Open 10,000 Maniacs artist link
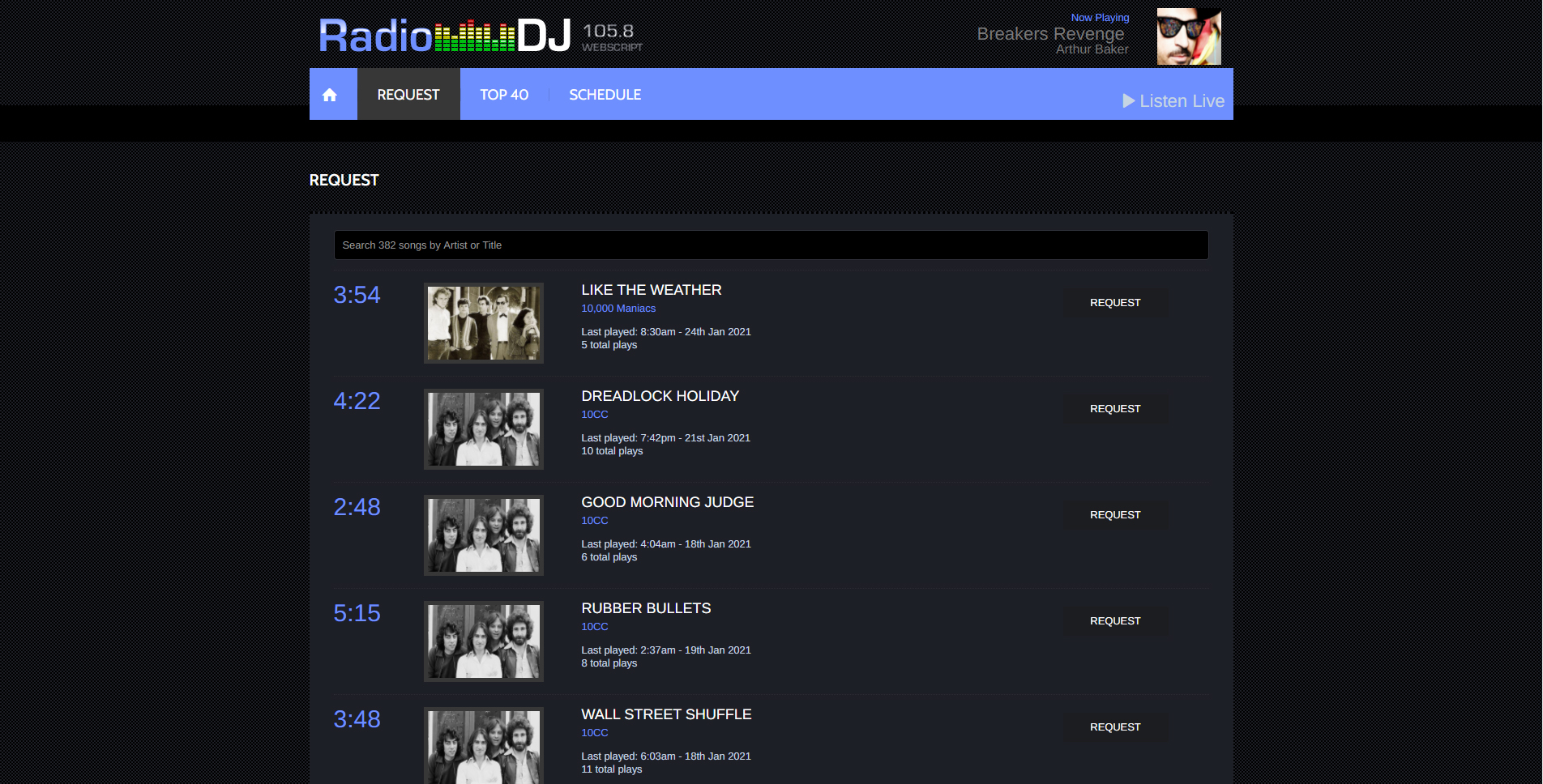 pyautogui.click(x=618, y=309)
